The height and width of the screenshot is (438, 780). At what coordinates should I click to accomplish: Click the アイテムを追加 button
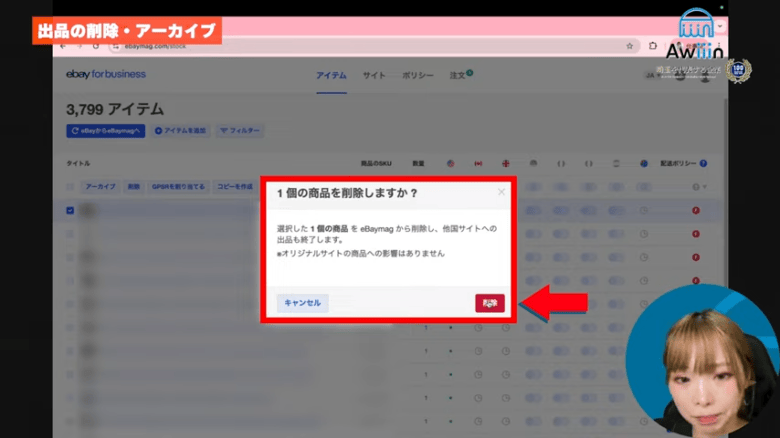[180, 131]
